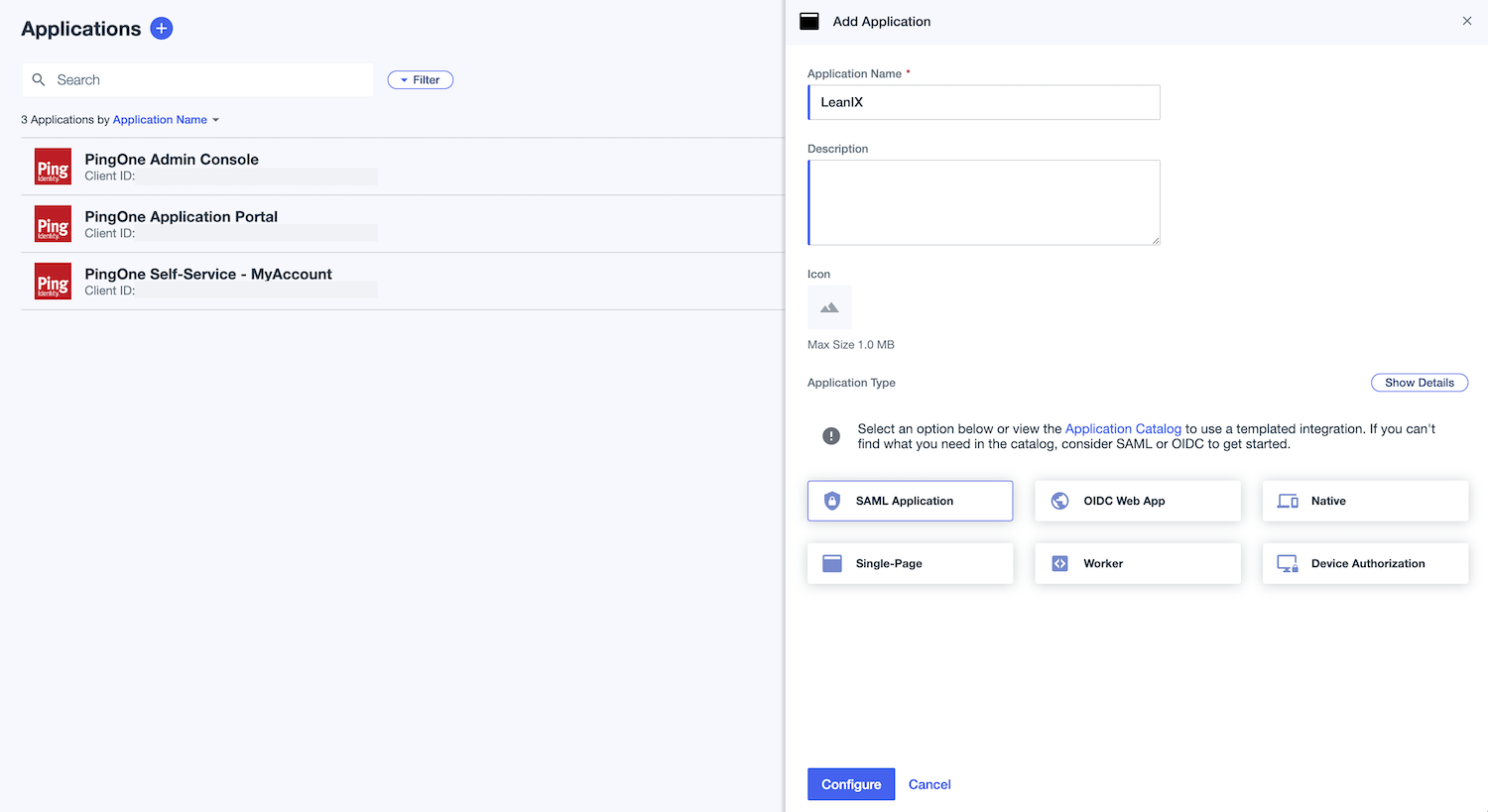The height and width of the screenshot is (812, 1488).
Task: Open the Application Name sort dropdown
Action: [166, 120]
